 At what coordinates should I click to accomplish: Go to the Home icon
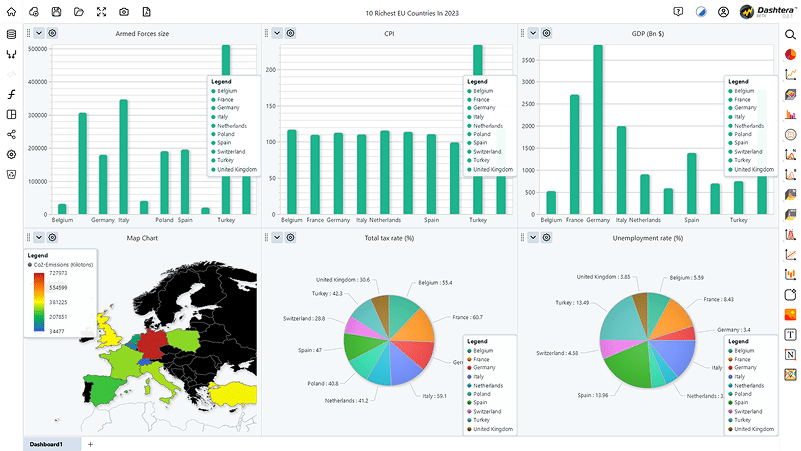pyautogui.click(x=12, y=11)
